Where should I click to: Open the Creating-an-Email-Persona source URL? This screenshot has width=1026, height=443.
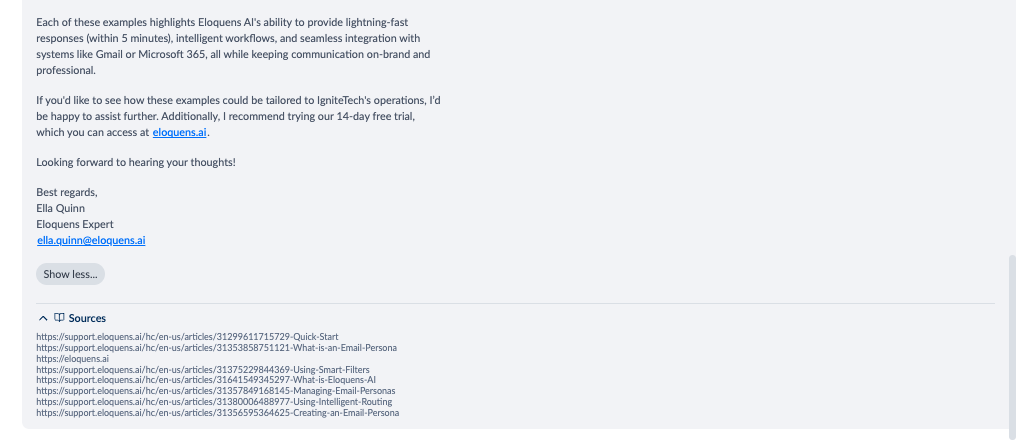tap(217, 413)
